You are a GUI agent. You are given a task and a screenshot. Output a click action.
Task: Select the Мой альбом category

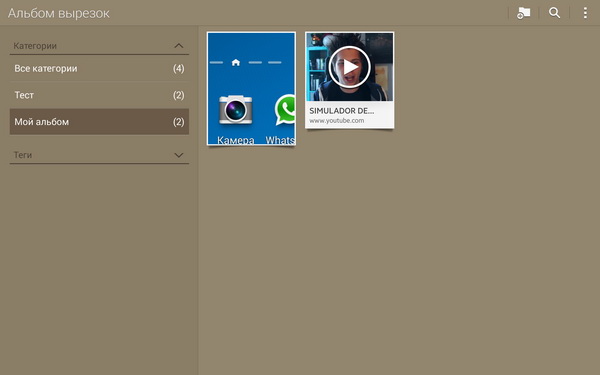(99, 122)
